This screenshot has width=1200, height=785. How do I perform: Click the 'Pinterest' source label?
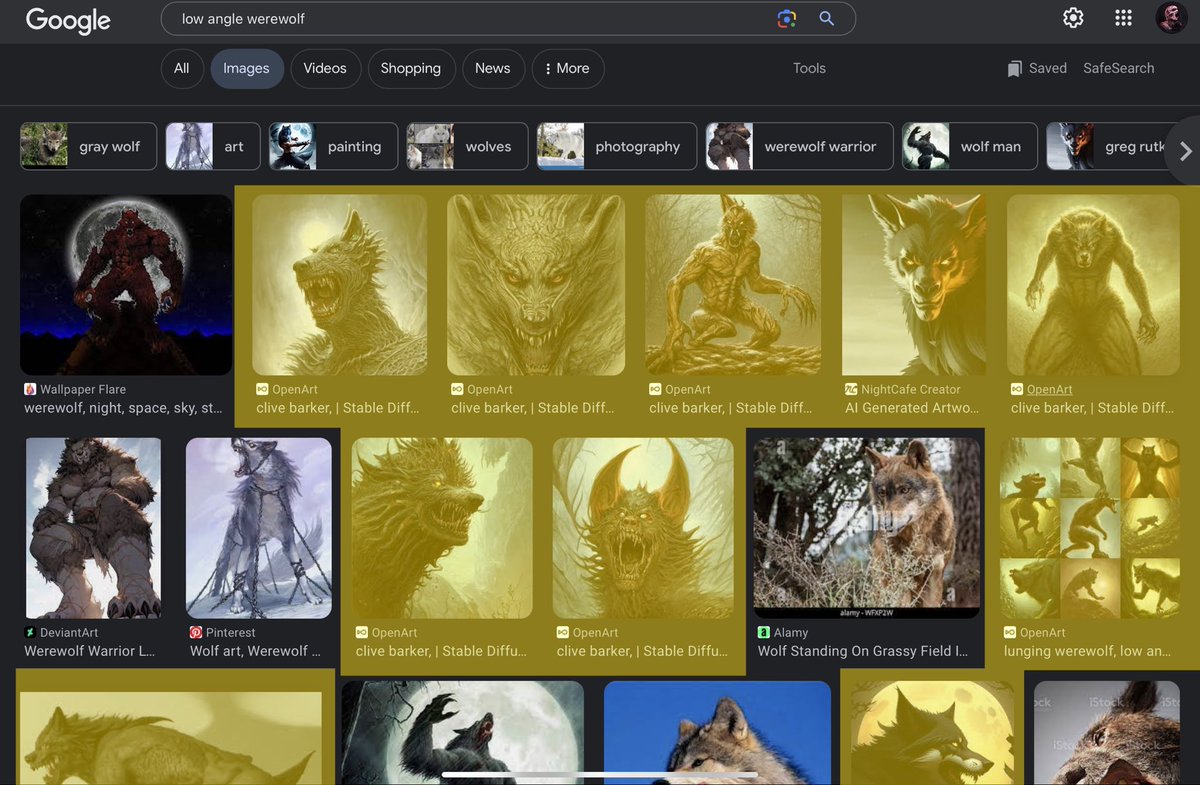pyautogui.click(x=230, y=633)
